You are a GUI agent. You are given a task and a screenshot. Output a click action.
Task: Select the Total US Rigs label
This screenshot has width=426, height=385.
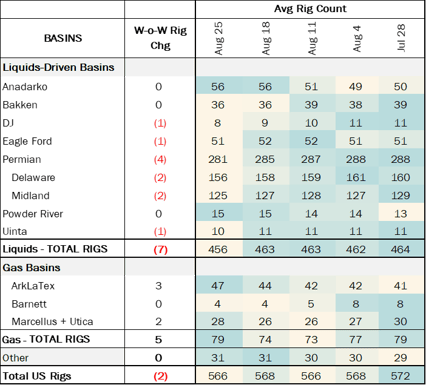37,376
